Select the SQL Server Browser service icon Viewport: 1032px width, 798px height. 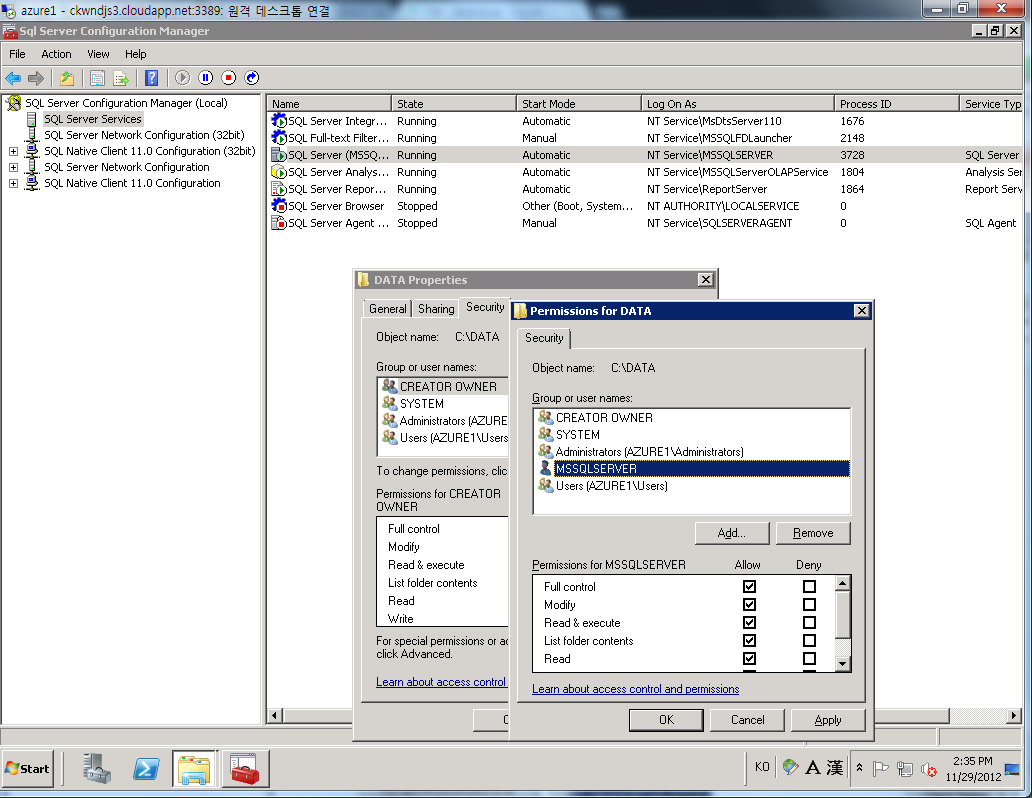coord(279,206)
